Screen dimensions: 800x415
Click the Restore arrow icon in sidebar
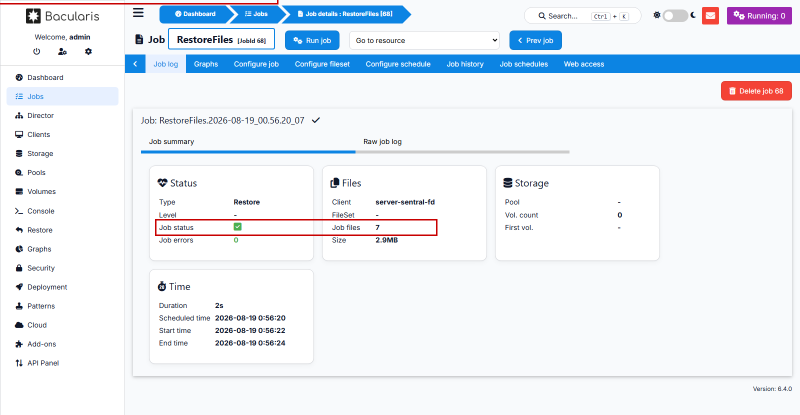point(19,230)
